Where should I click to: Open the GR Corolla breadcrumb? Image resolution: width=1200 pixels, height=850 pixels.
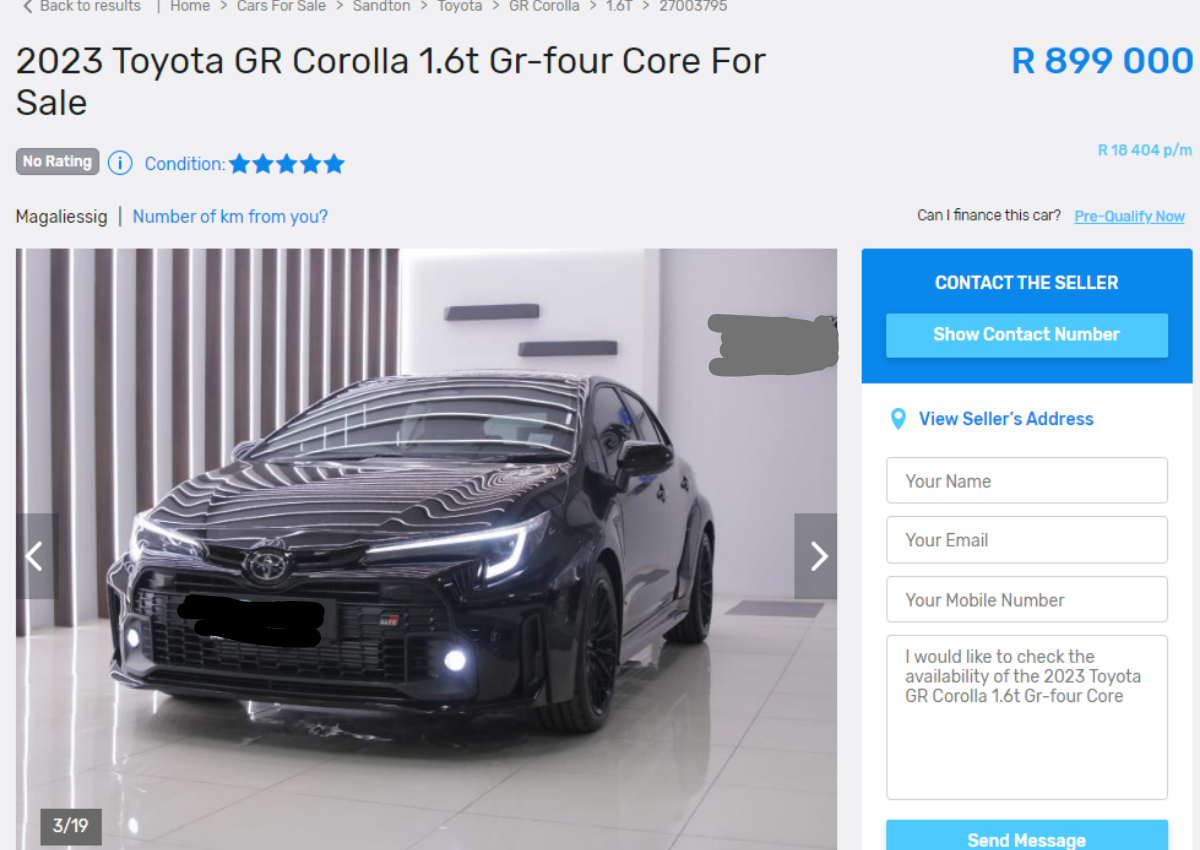(544, 6)
